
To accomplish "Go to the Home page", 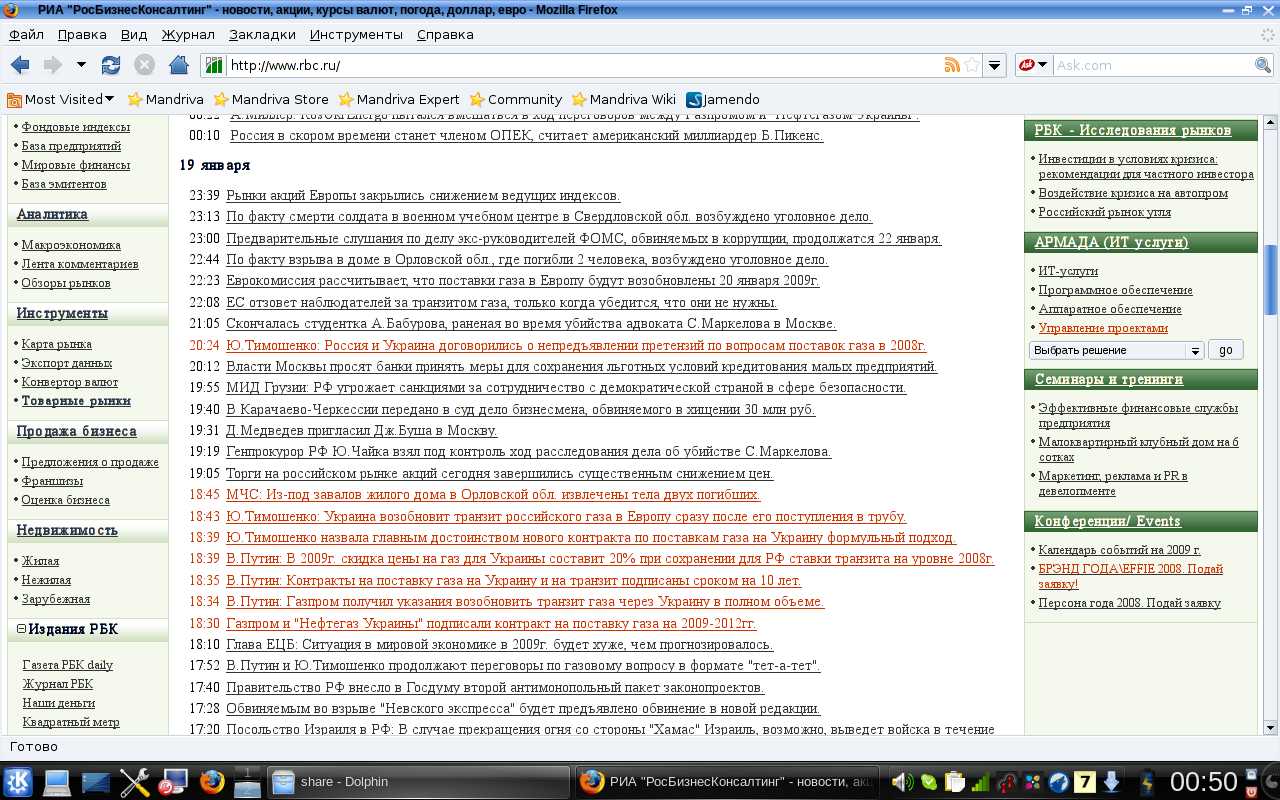I will tap(178, 65).
